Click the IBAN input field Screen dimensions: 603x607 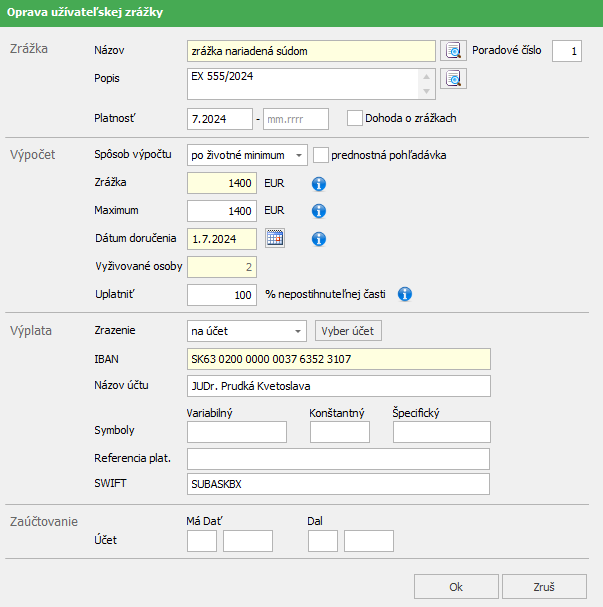tap(339, 359)
